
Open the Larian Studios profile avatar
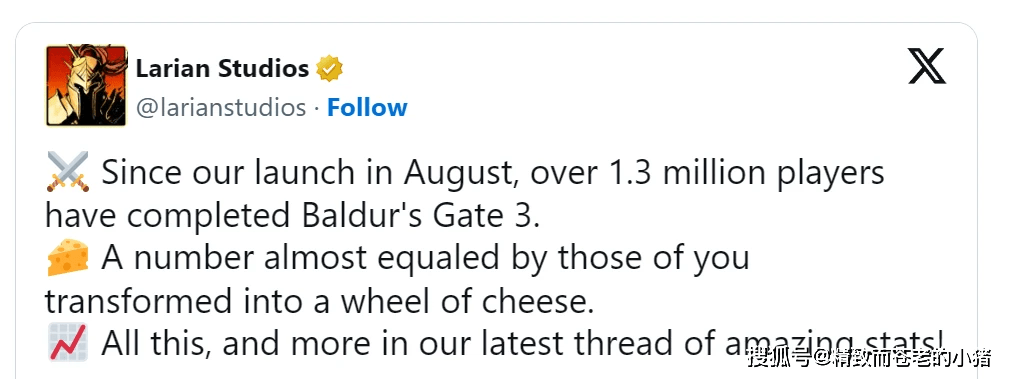coord(86,85)
